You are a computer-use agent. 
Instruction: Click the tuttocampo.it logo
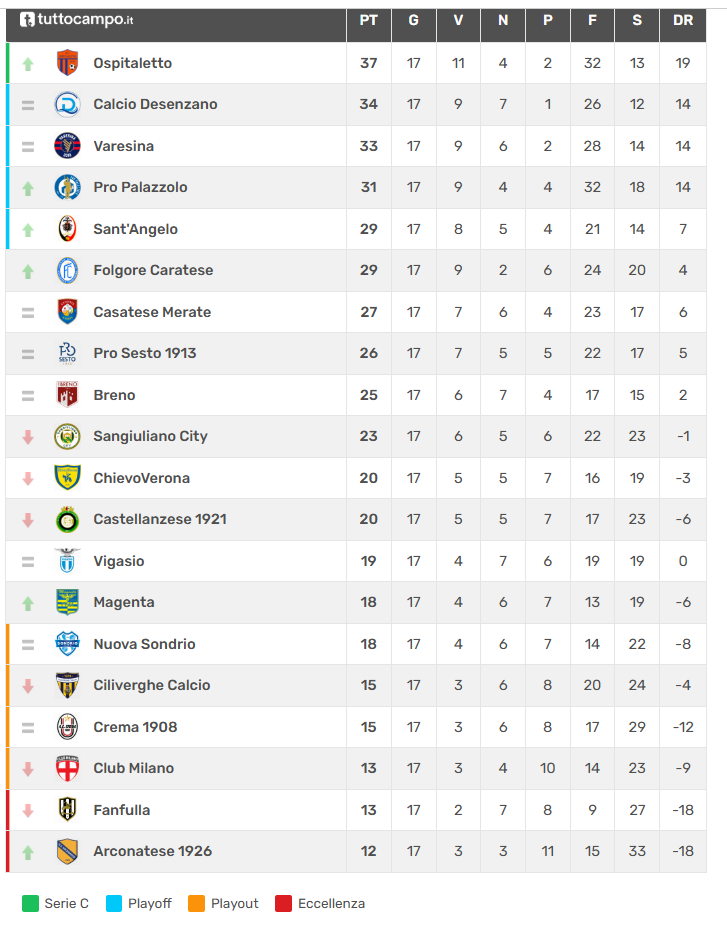click(x=77, y=20)
